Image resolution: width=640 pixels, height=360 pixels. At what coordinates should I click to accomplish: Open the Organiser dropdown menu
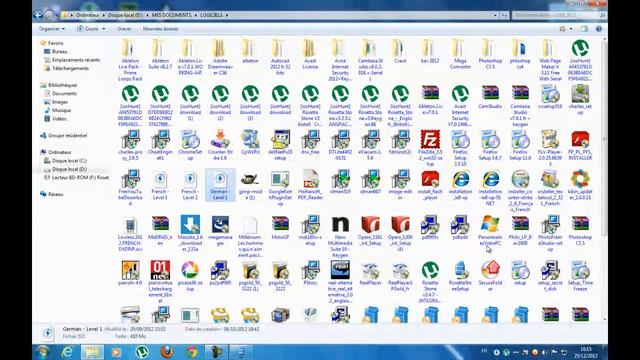[52, 29]
